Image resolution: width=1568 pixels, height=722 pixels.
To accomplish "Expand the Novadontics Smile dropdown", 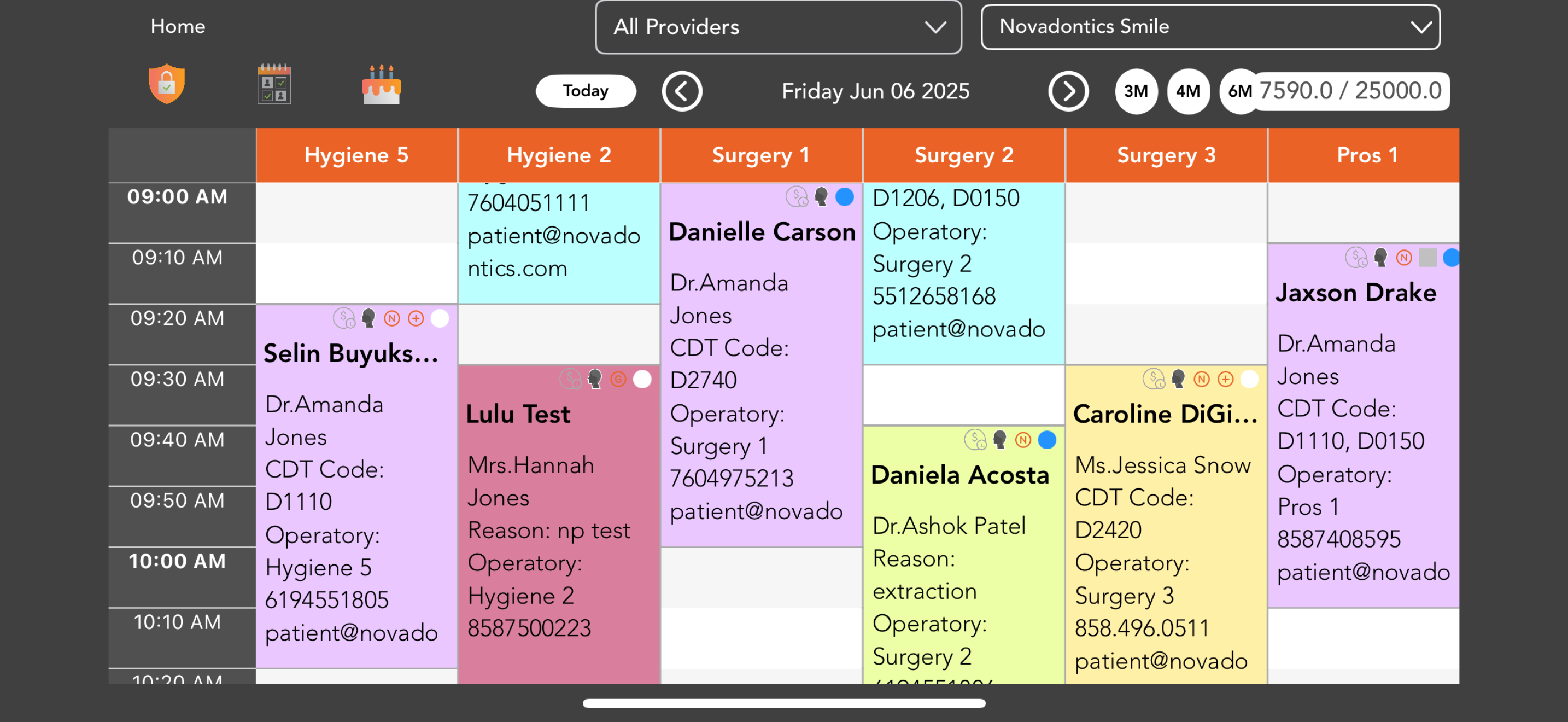I will coord(1210,27).
